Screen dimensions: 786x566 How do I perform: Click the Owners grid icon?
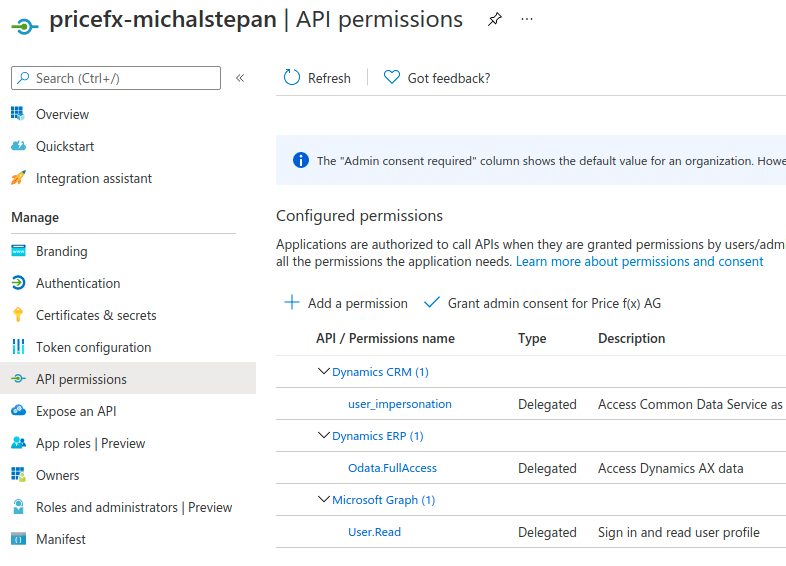click(x=18, y=474)
